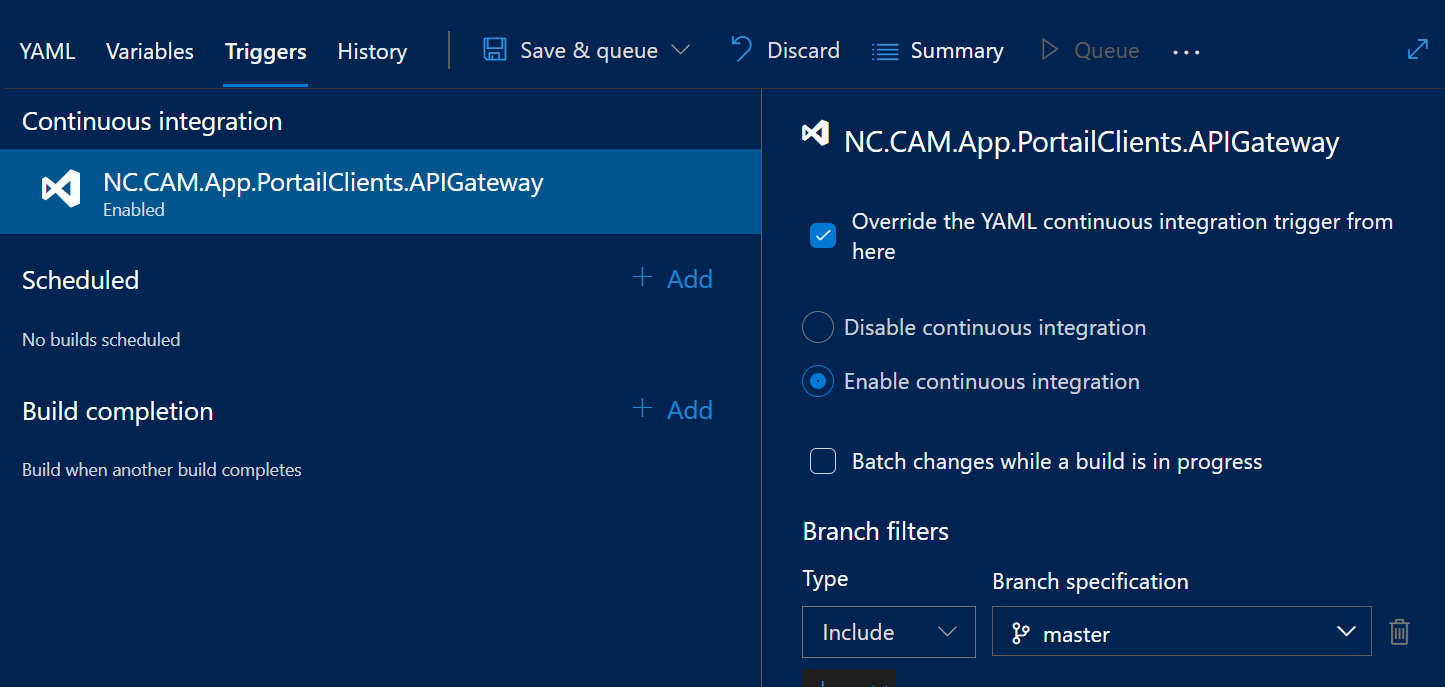Enable Batch changes while a build is in progress
Image resolution: width=1445 pixels, height=687 pixels.
point(822,461)
